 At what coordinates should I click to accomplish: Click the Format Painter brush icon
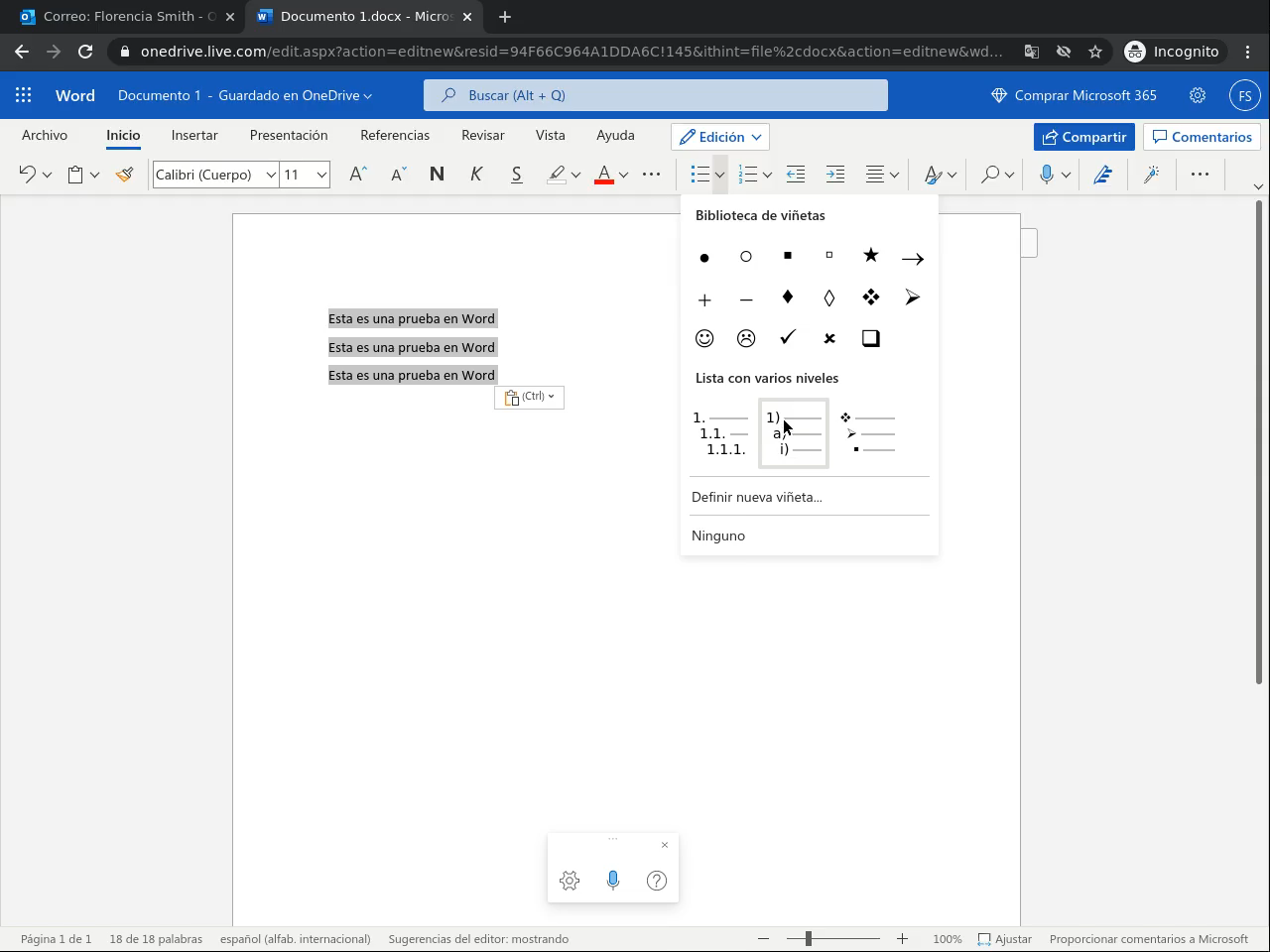pos(124,175)
